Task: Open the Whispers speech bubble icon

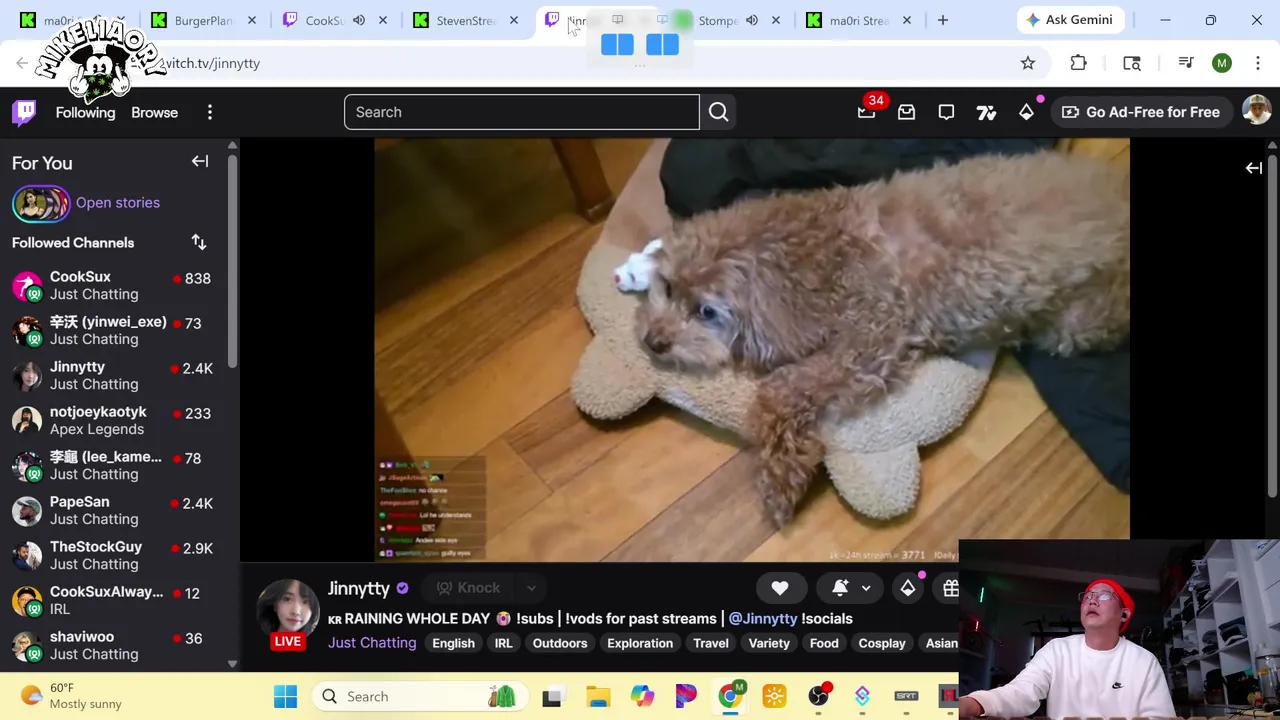Action: tap(946, 112)
